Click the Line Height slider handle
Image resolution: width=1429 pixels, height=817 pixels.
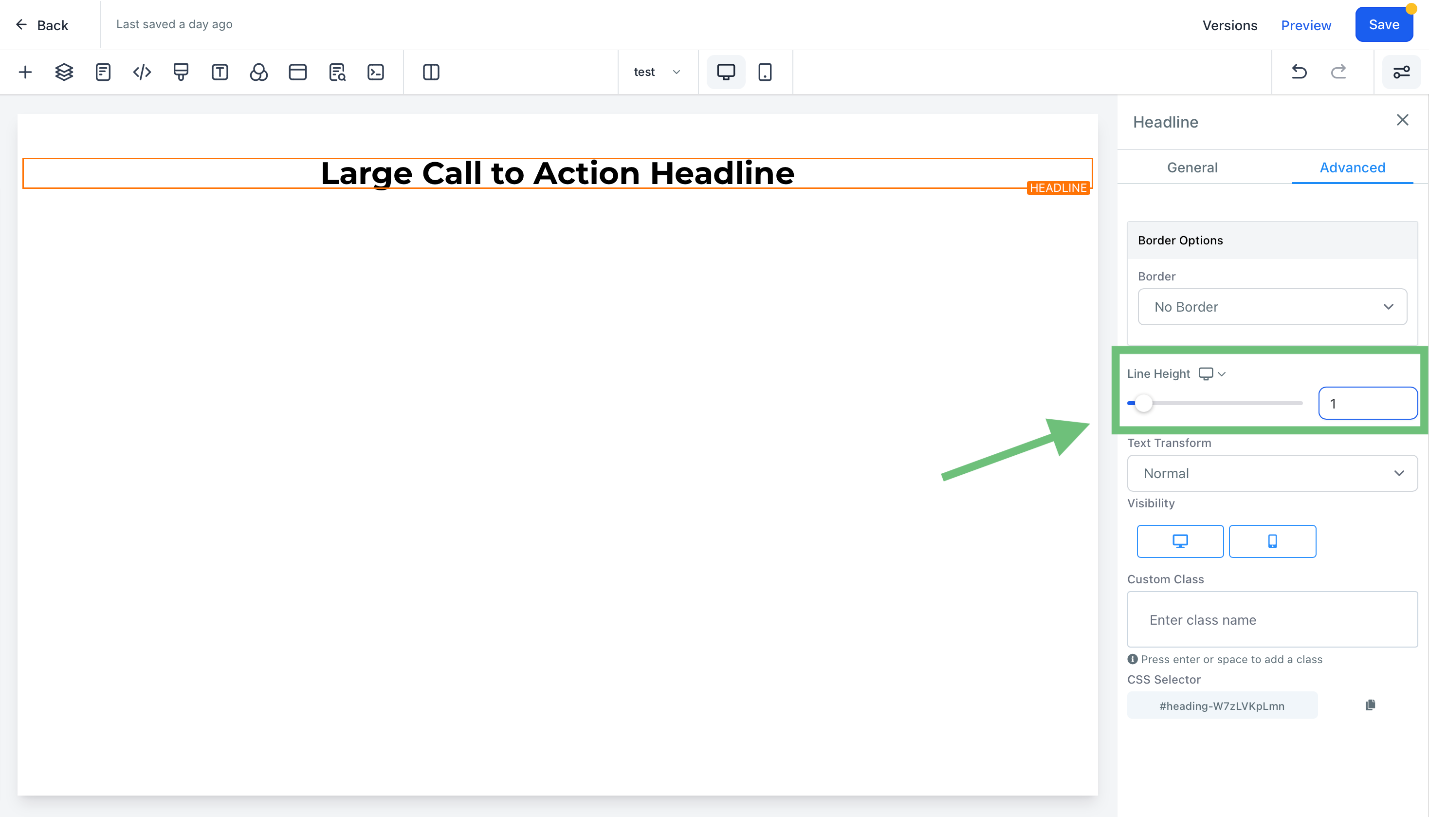(x=1144, y=403)
